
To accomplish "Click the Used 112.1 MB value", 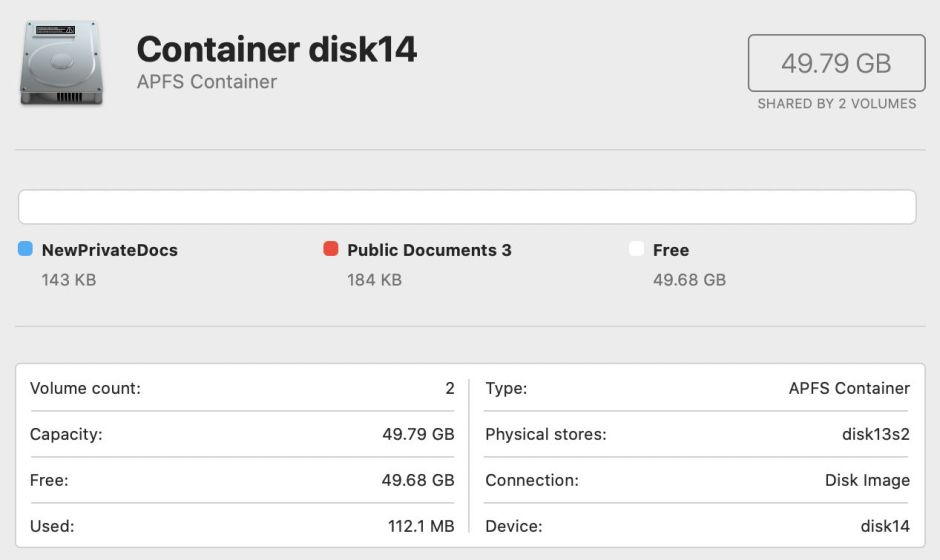I will (421, 526).
